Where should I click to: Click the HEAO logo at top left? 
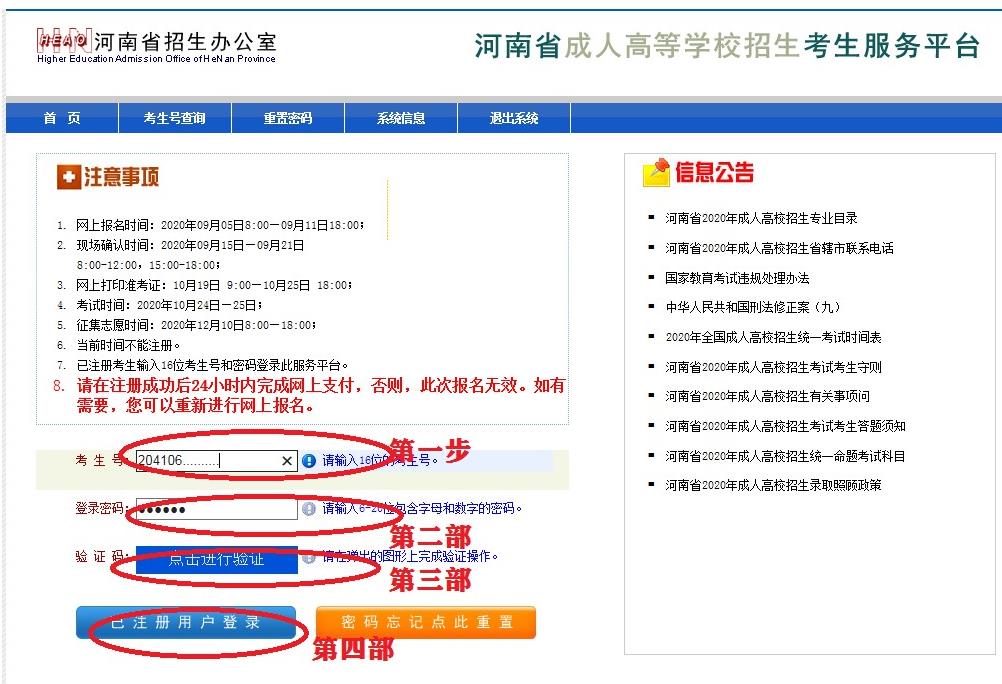pos(62,41)
